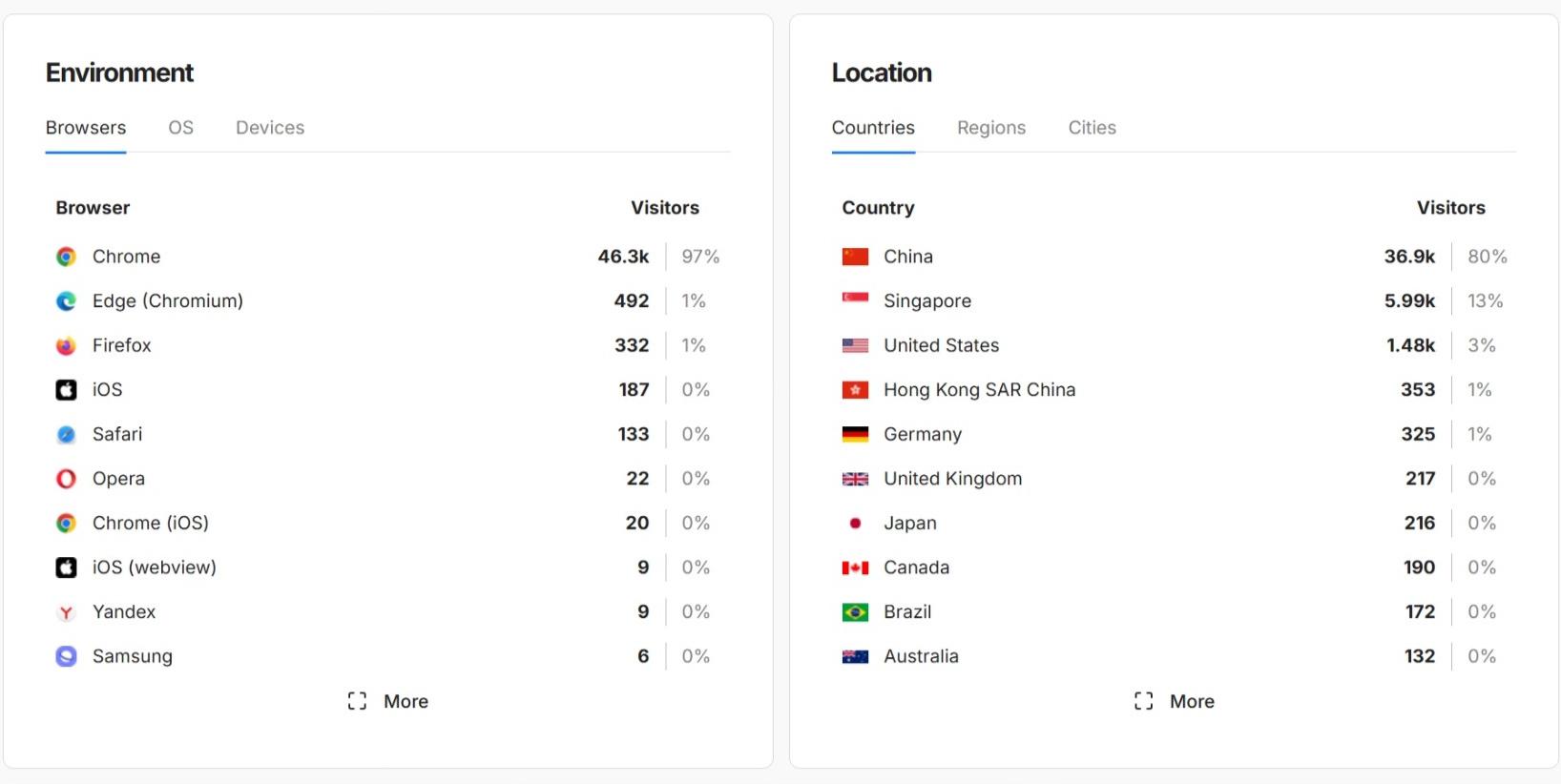Select the Hong Kong SAR China entry
This screenshot has width=1561, height=784.
click(x=979, y=390)
